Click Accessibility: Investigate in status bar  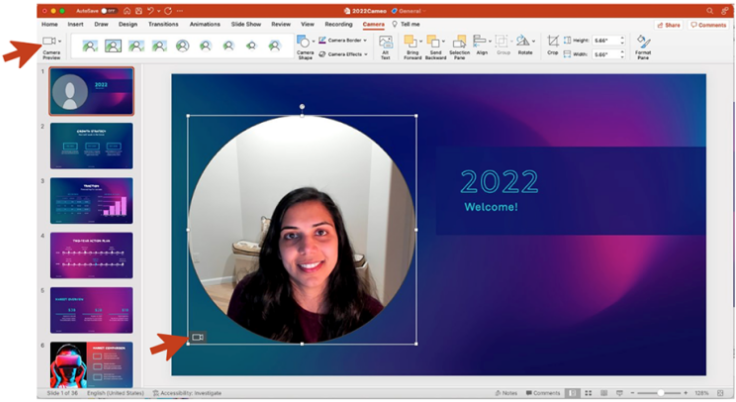click(x=187, y=393)
